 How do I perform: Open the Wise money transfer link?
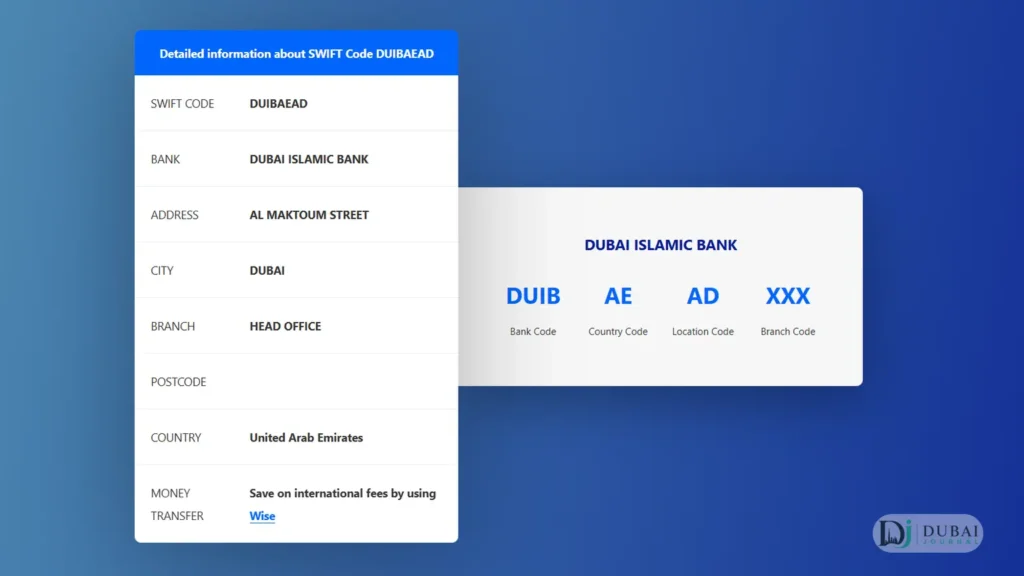point(262,516)
